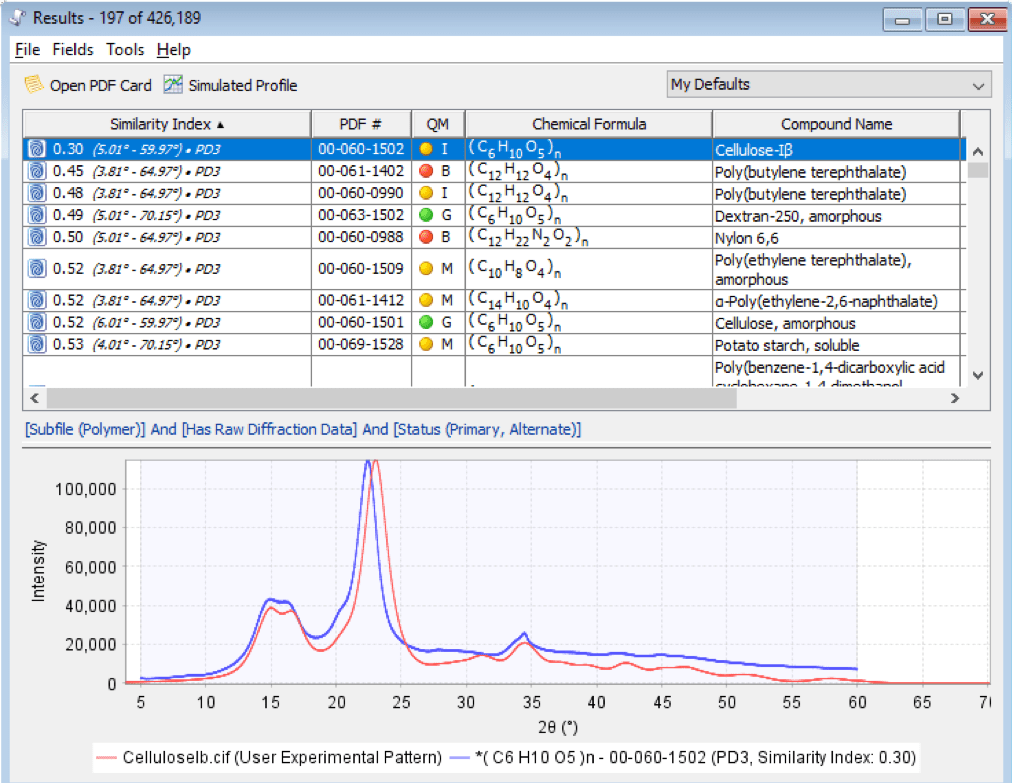
Task: Click fingerprint icon for Nylon 6,6 row
Action: [x=37, y=237]
